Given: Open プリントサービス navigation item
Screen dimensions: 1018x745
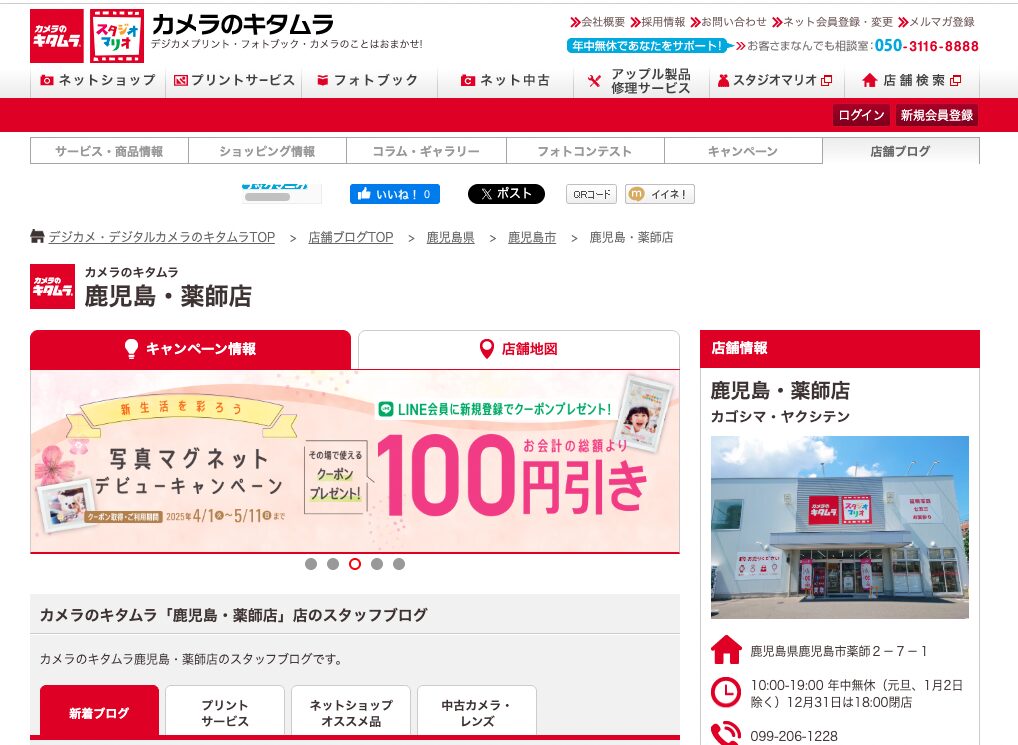Looking at the screenshot, I should [x=234, y=80].
